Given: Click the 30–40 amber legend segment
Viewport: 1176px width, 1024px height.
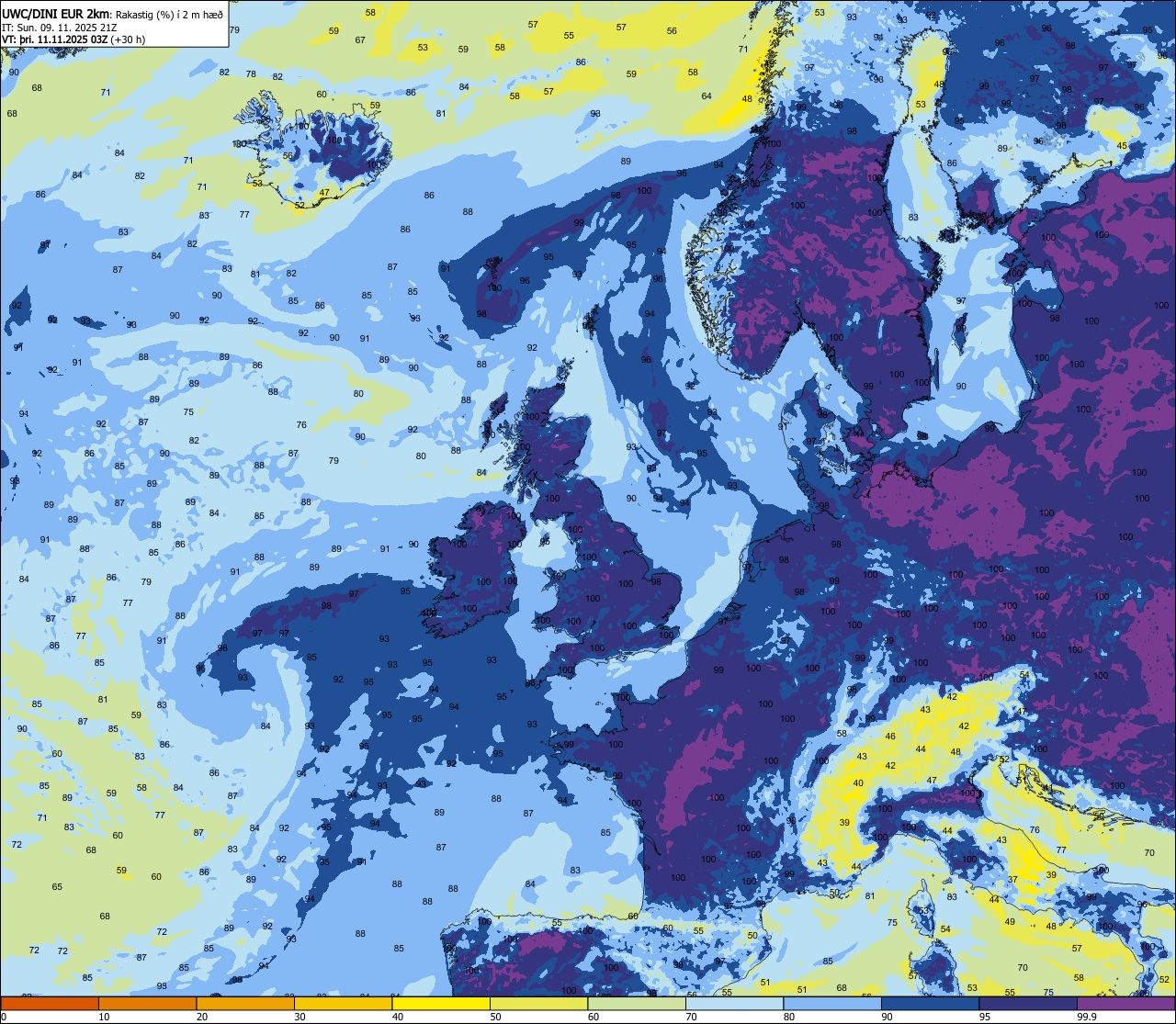Looking at the screenshot, I should tap(343, 1003).
